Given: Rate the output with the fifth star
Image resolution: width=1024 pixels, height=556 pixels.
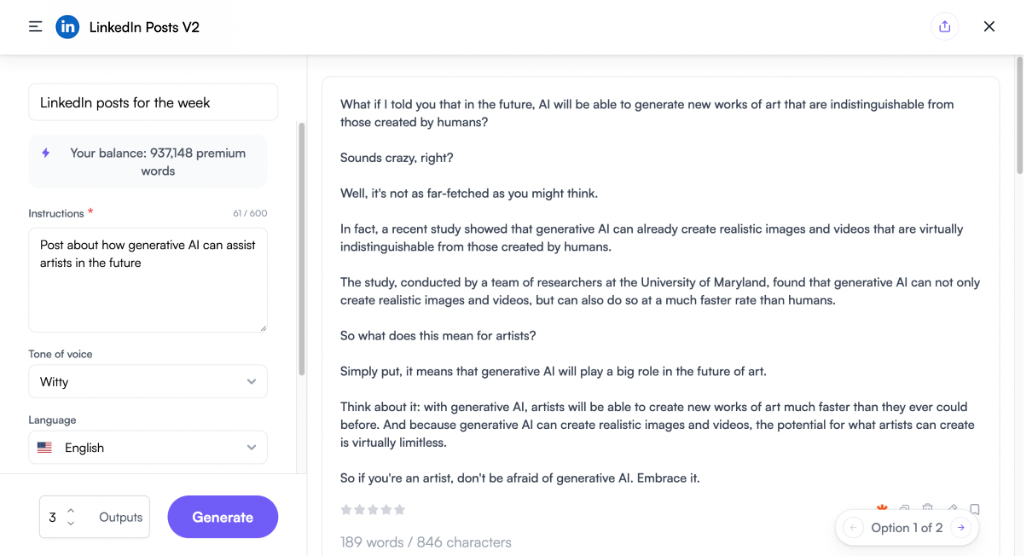Looking at the screenshot, I should pos(400,510).
